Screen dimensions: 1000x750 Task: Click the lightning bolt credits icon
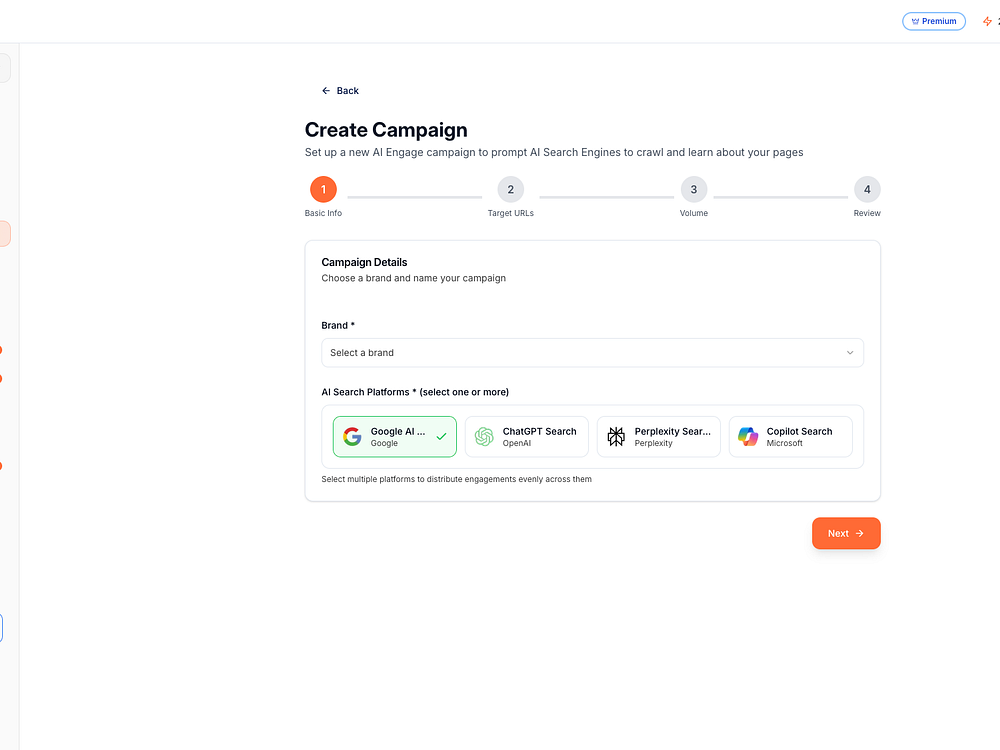click(x=987, y=21)
